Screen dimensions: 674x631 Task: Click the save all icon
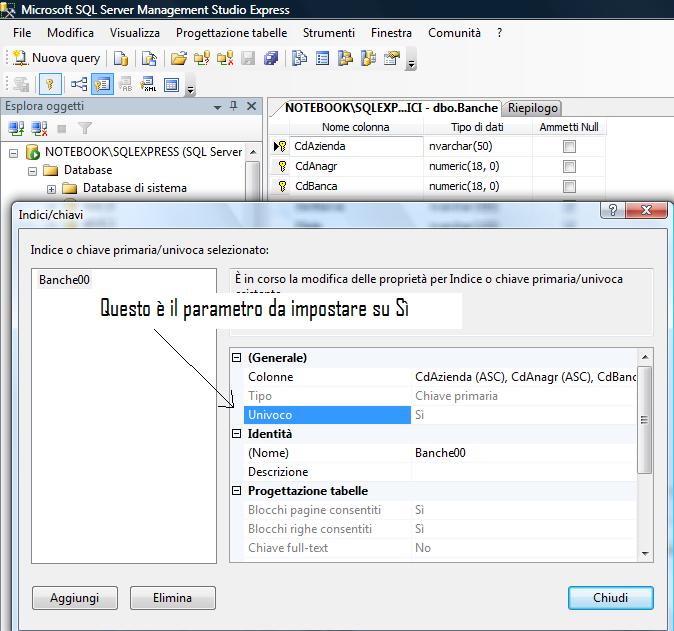[271, 58]
